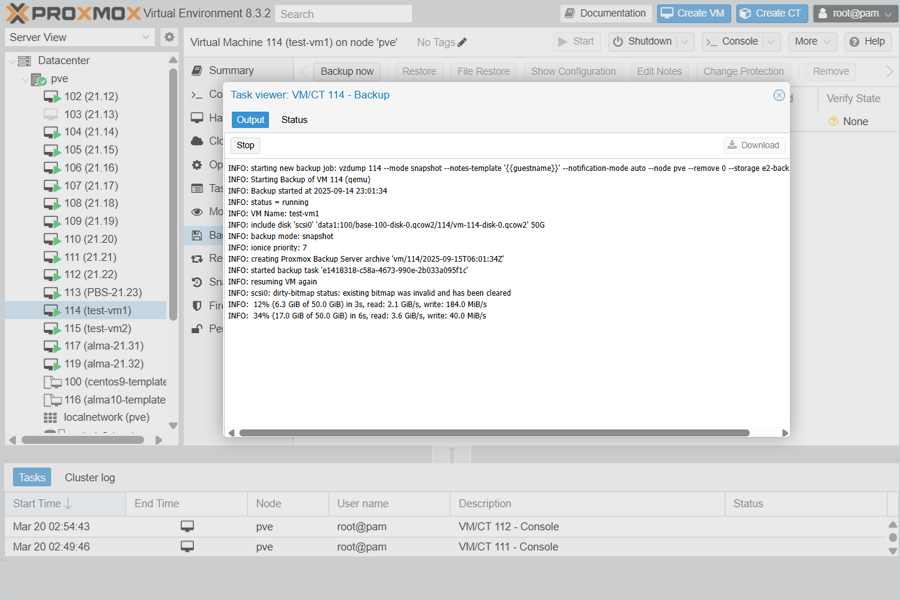
Task: Switch to the Cluster log tab
Action: point(90,478)
